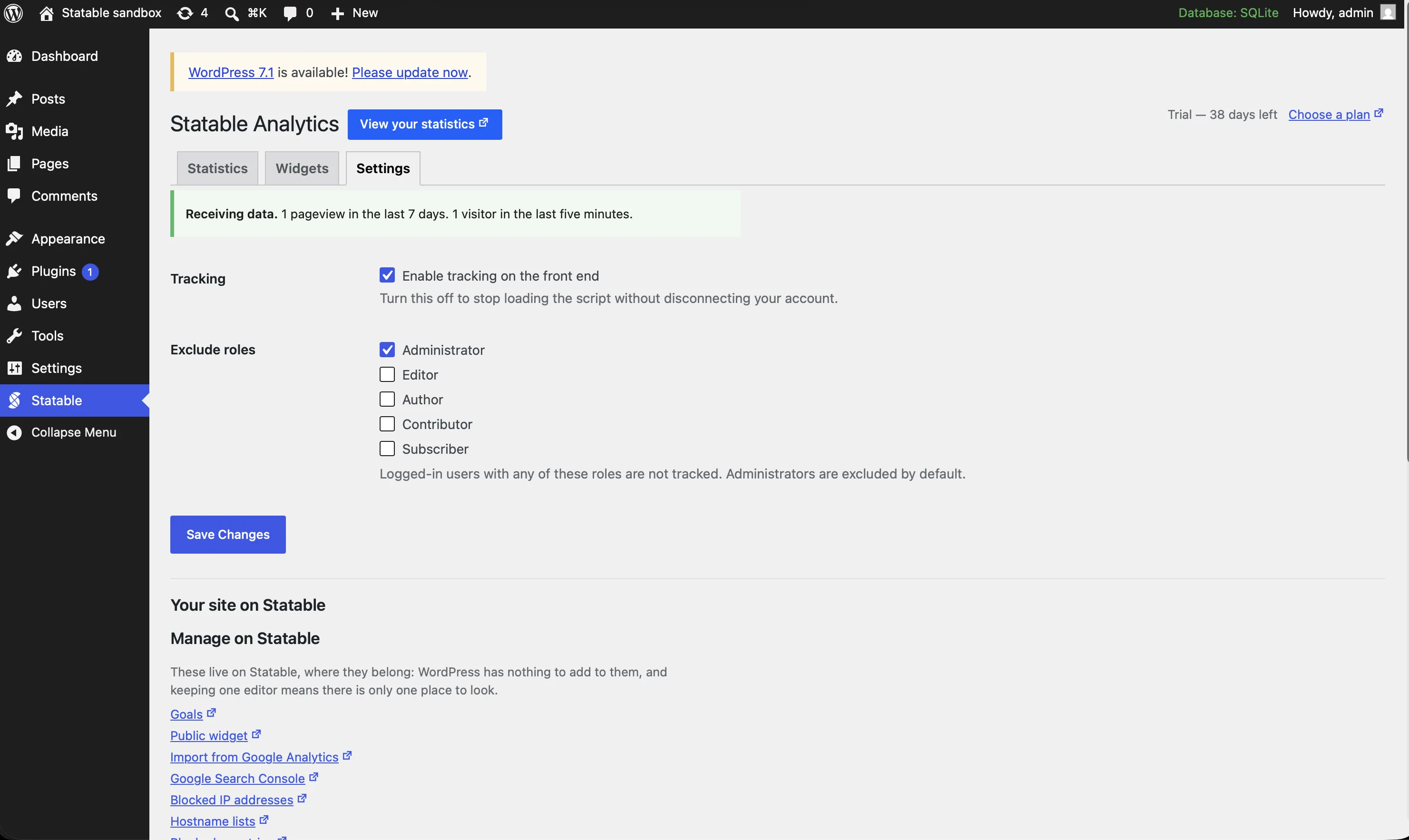Screen dimensions: 1409x840
Task: Click the Tools wrench icon
Action: [14, 336]
